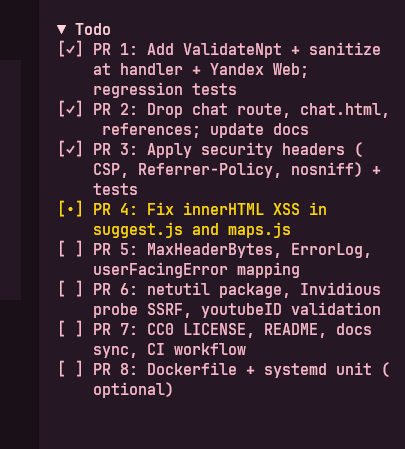Select the PR 2 Drop chat route text
Image resolution: width=405 pixels, height=449 pixels.
[241, 120]
